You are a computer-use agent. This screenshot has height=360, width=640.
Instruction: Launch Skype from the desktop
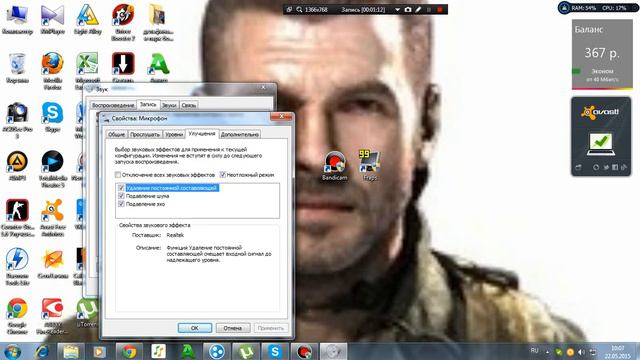coord(53,117)
